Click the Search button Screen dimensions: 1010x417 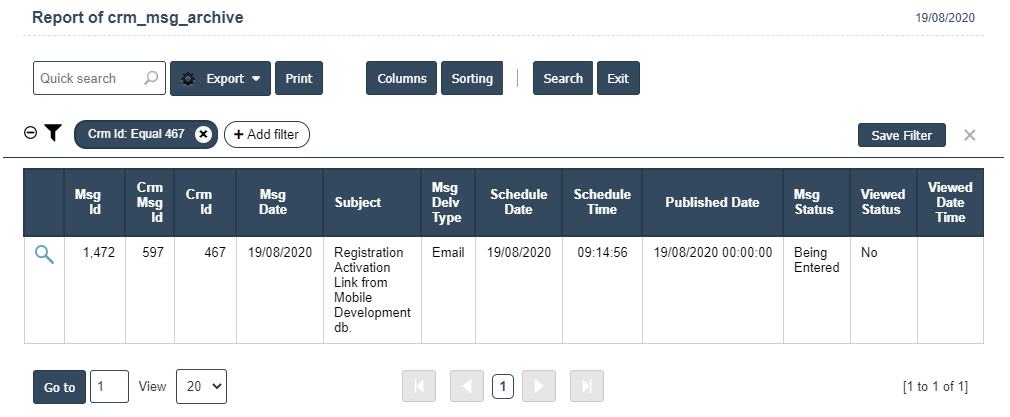pyautogui.click(x=563, y=79)
